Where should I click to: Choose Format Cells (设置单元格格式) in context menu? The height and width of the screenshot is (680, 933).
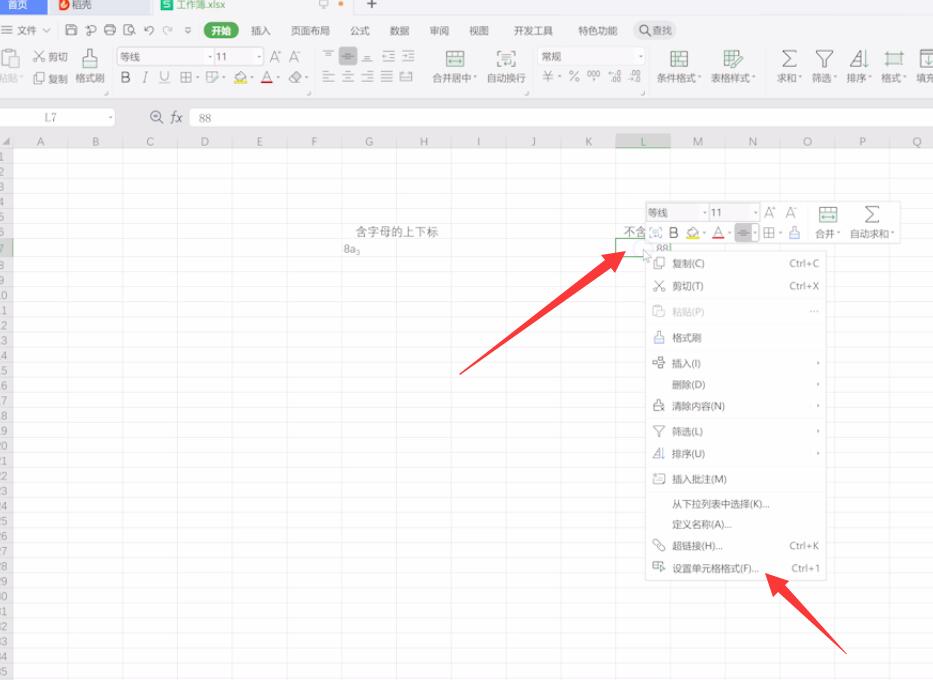coord(736,568)
